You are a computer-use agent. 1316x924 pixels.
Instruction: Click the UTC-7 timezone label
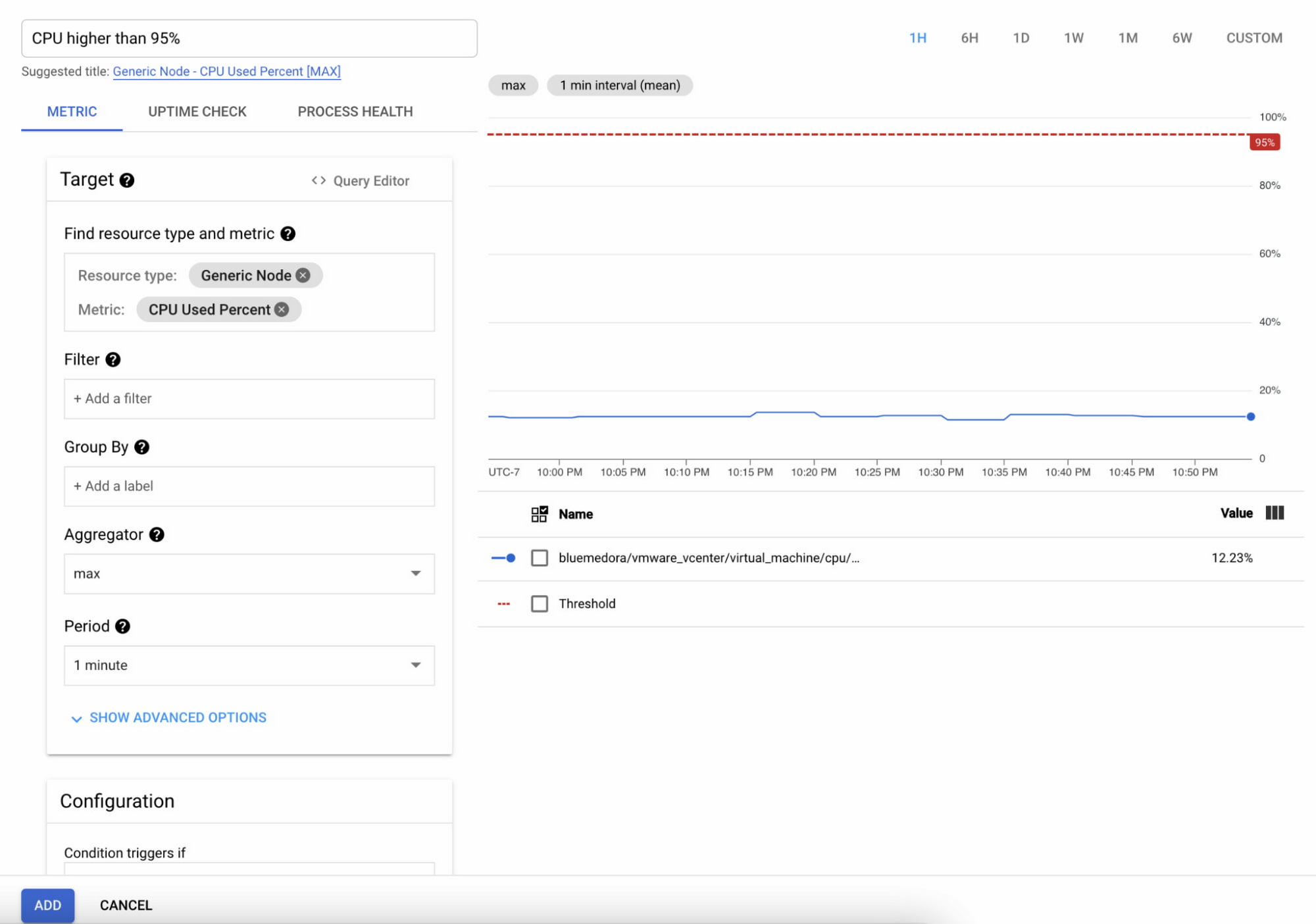pyautogui.click(x=504, y=472)
